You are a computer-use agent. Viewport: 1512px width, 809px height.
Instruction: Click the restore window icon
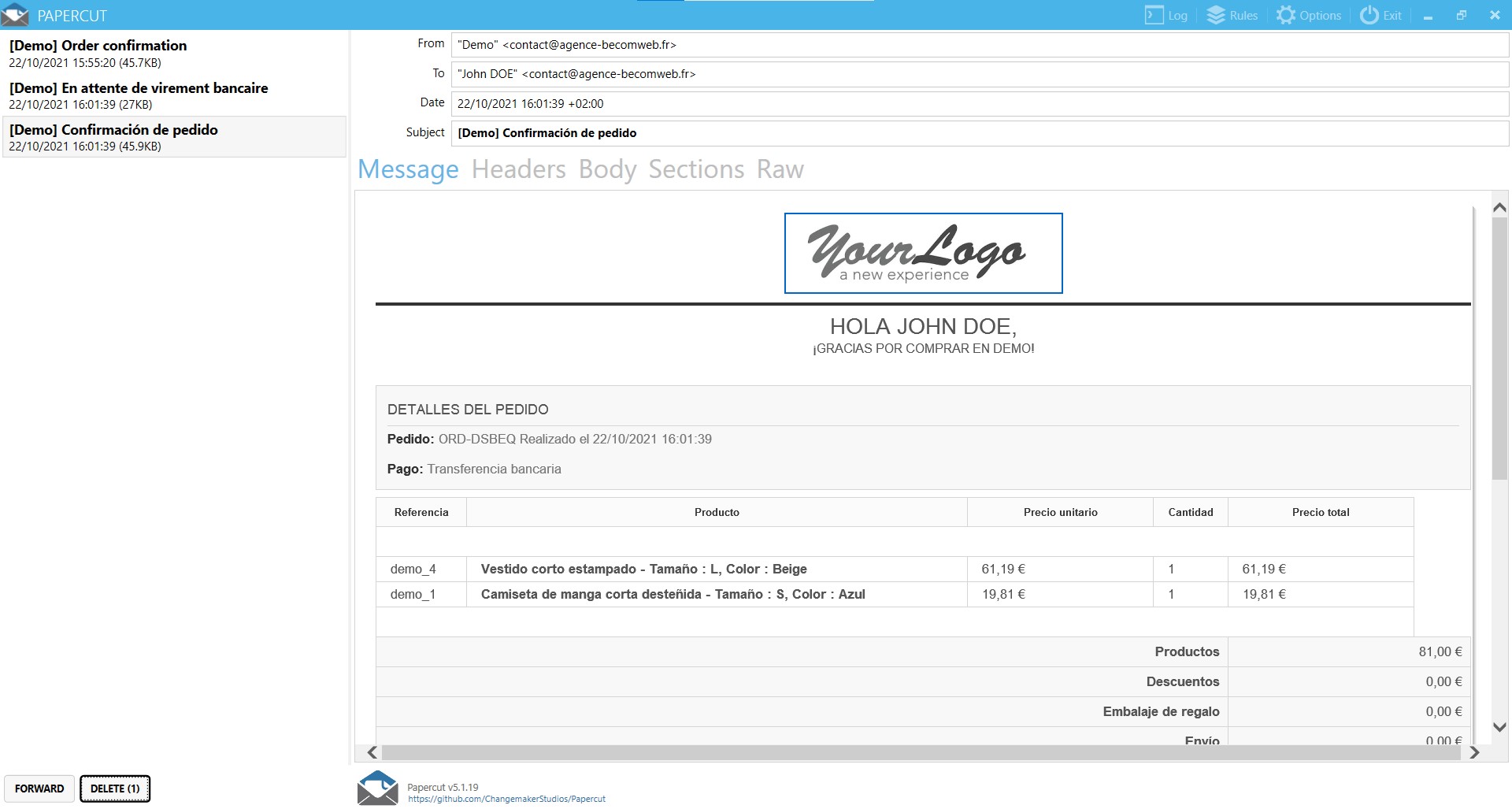[x=1461, y=14]
